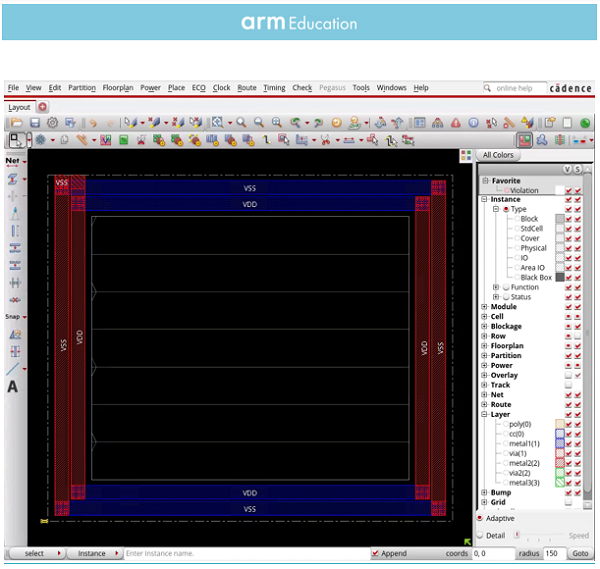Click the open folder icon in toolbar
Viewport: 600px width, 569px height.
pos(17,123)
